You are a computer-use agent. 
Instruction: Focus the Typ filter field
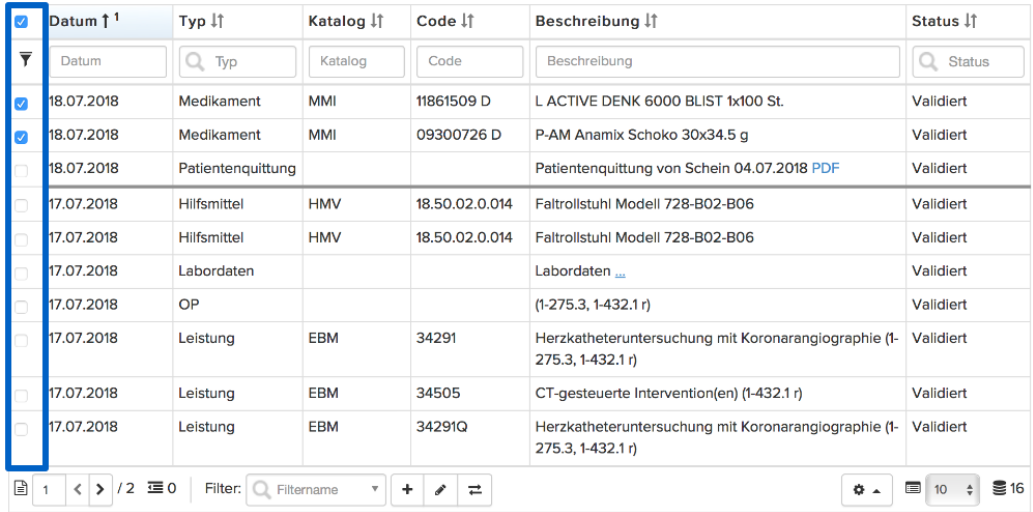click(237, 61)
